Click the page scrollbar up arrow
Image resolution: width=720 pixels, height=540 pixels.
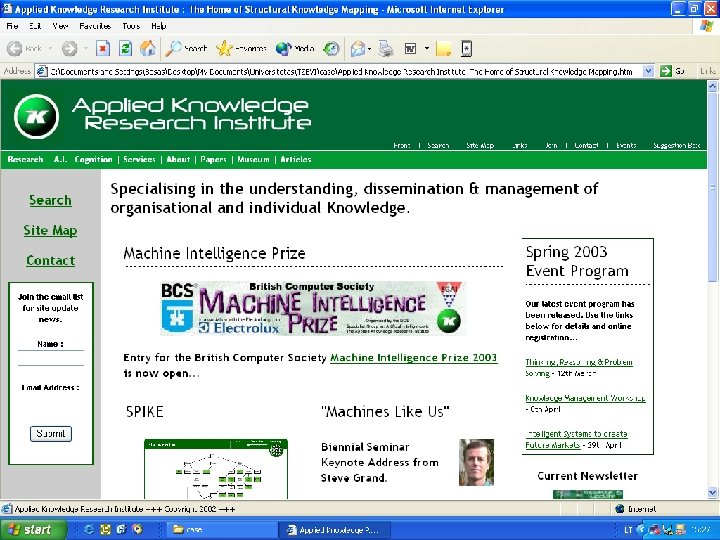[x=712, y=86]
